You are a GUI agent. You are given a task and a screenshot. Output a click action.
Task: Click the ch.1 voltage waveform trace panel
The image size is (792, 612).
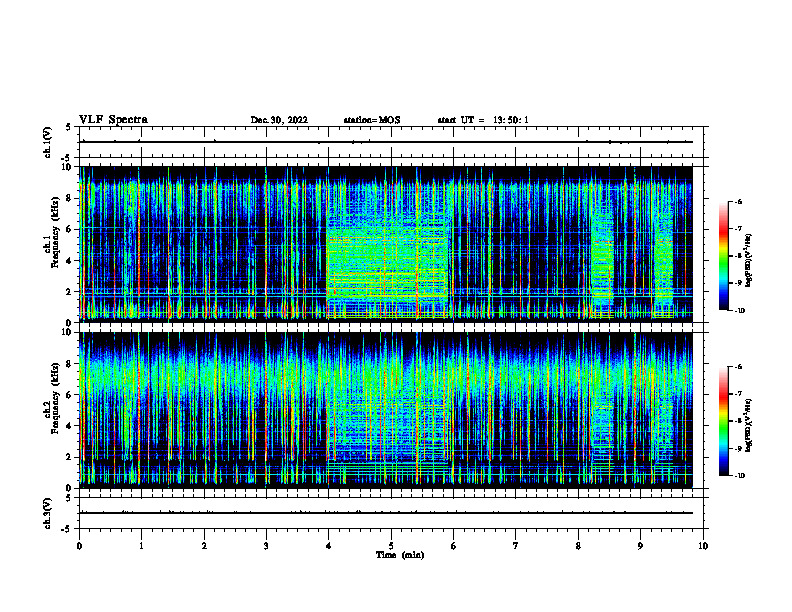pyautogui.click(x=393, y=142)
